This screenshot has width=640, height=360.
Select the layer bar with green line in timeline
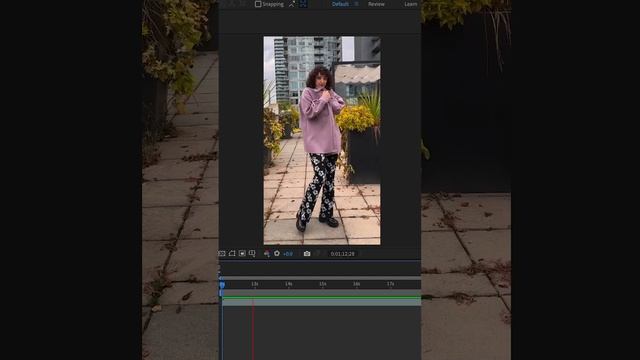point(322,301)
